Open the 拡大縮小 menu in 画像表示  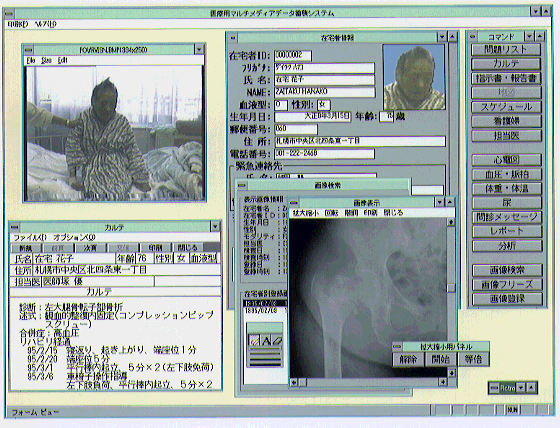point(305,213)
